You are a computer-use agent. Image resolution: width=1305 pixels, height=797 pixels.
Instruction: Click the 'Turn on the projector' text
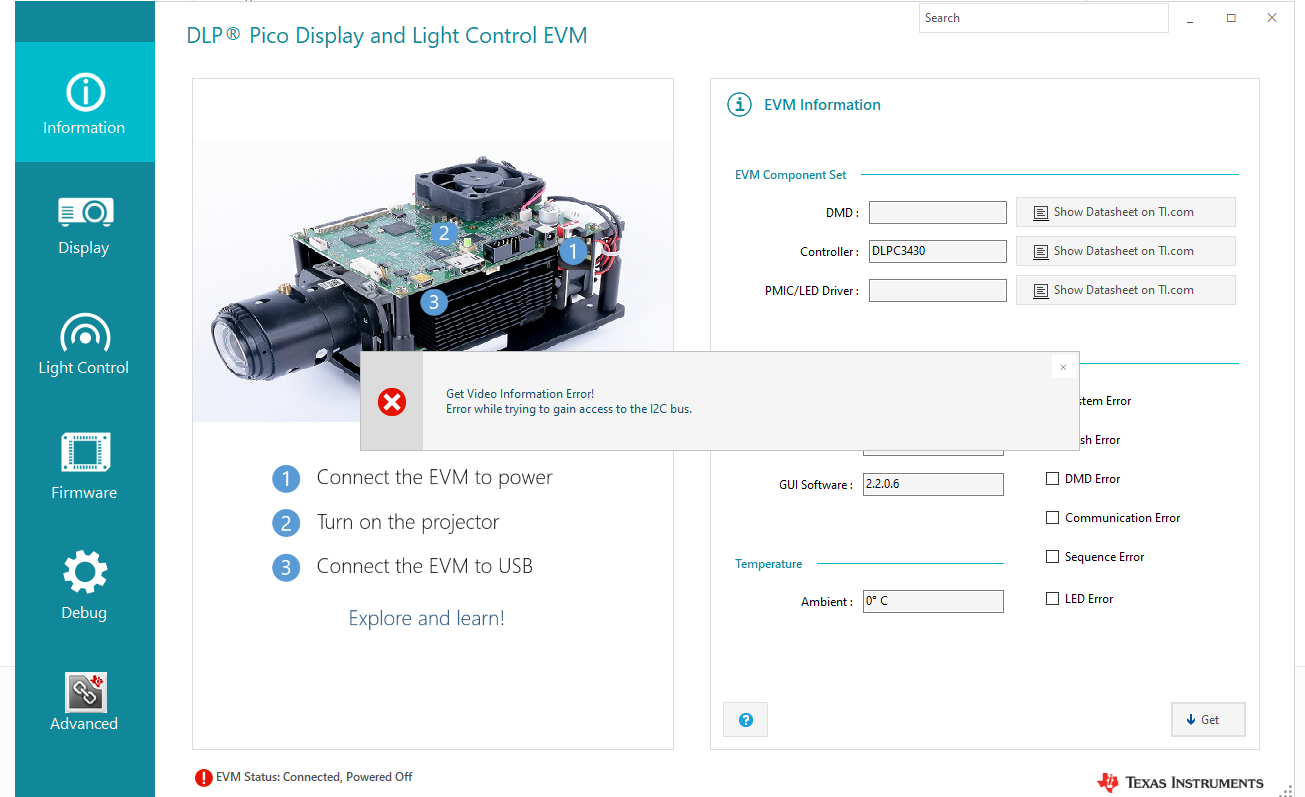(x=408, y=522)
